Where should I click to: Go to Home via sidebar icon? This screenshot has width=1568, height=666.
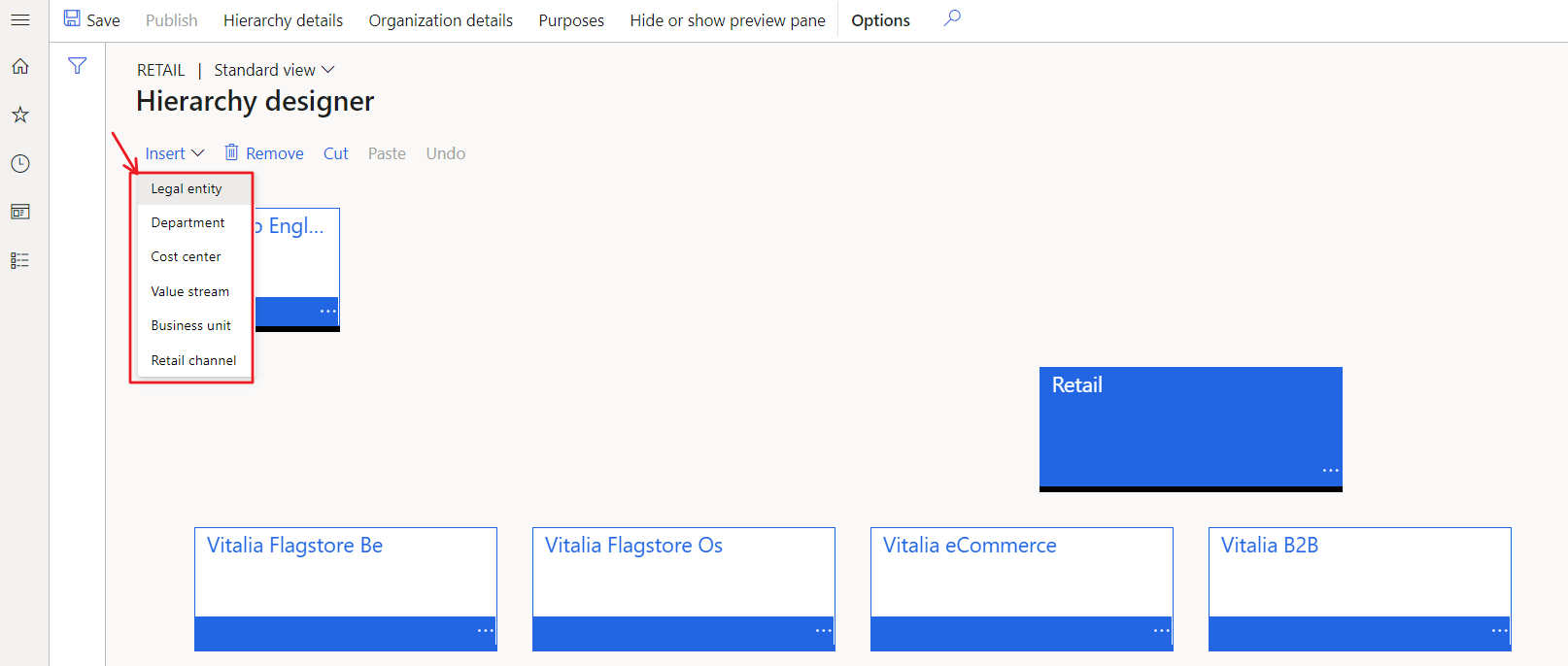19,66
